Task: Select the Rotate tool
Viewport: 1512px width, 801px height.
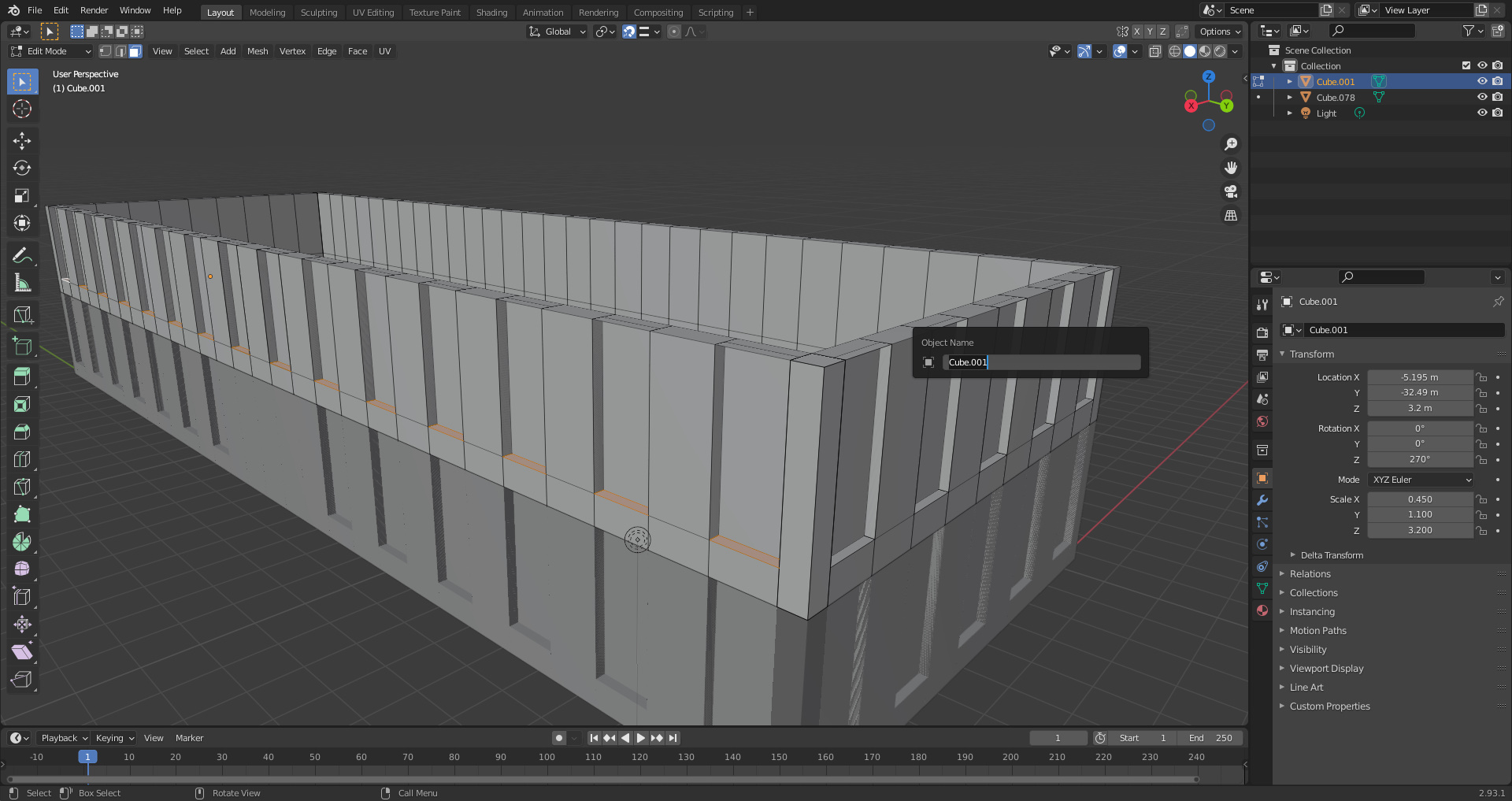Action: click(x=22, y=169)
